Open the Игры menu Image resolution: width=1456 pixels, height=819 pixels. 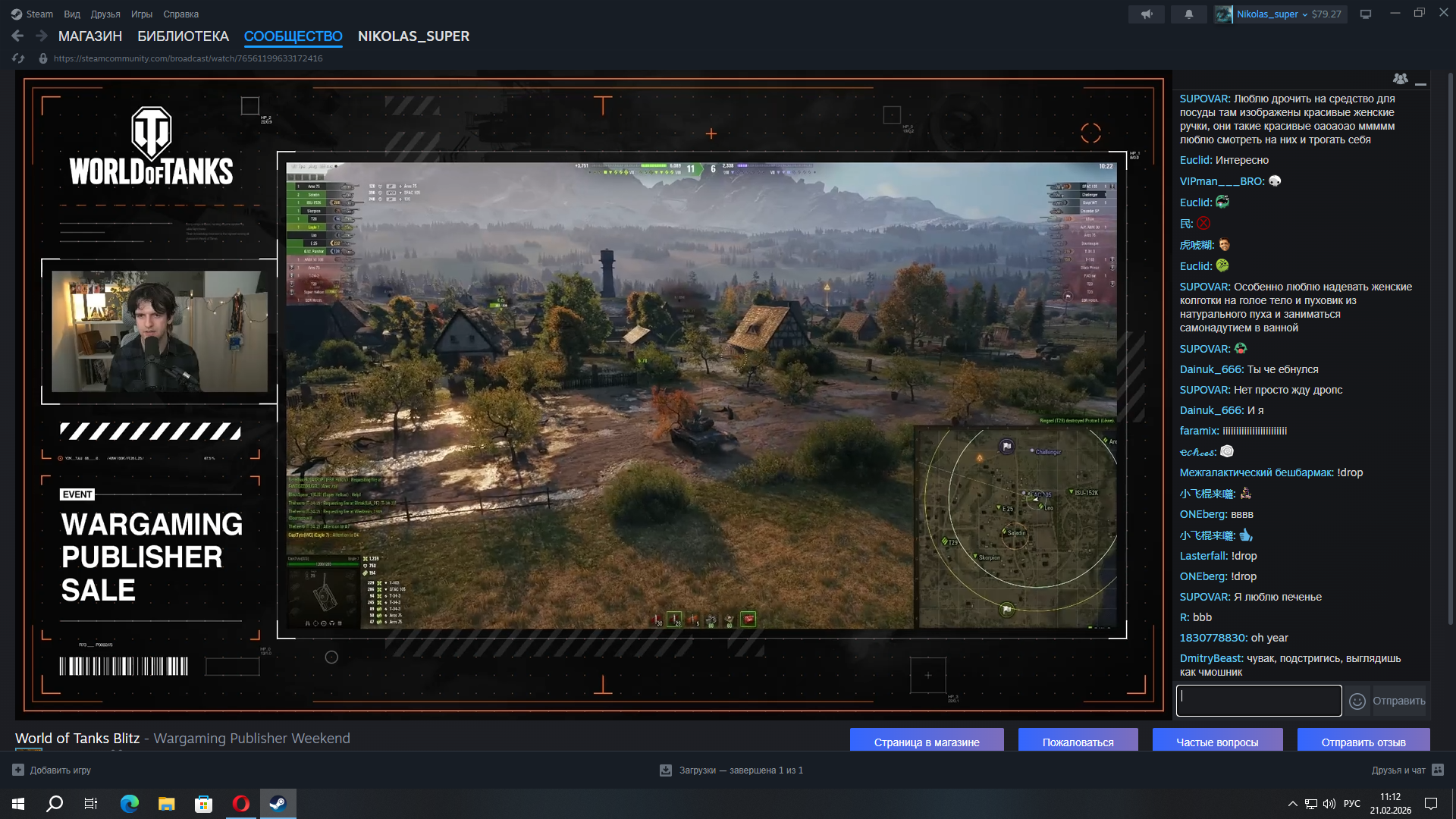click(141, 14)
